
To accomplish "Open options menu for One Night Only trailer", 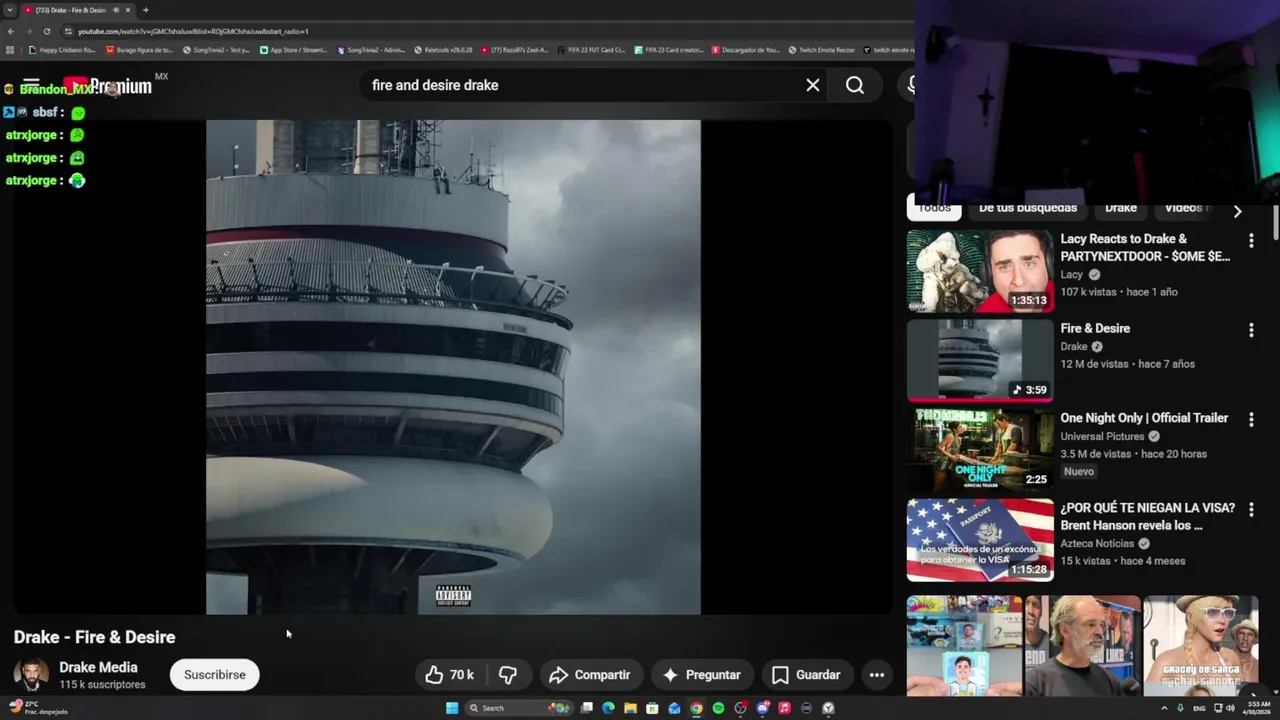I will pos(1251,419).
